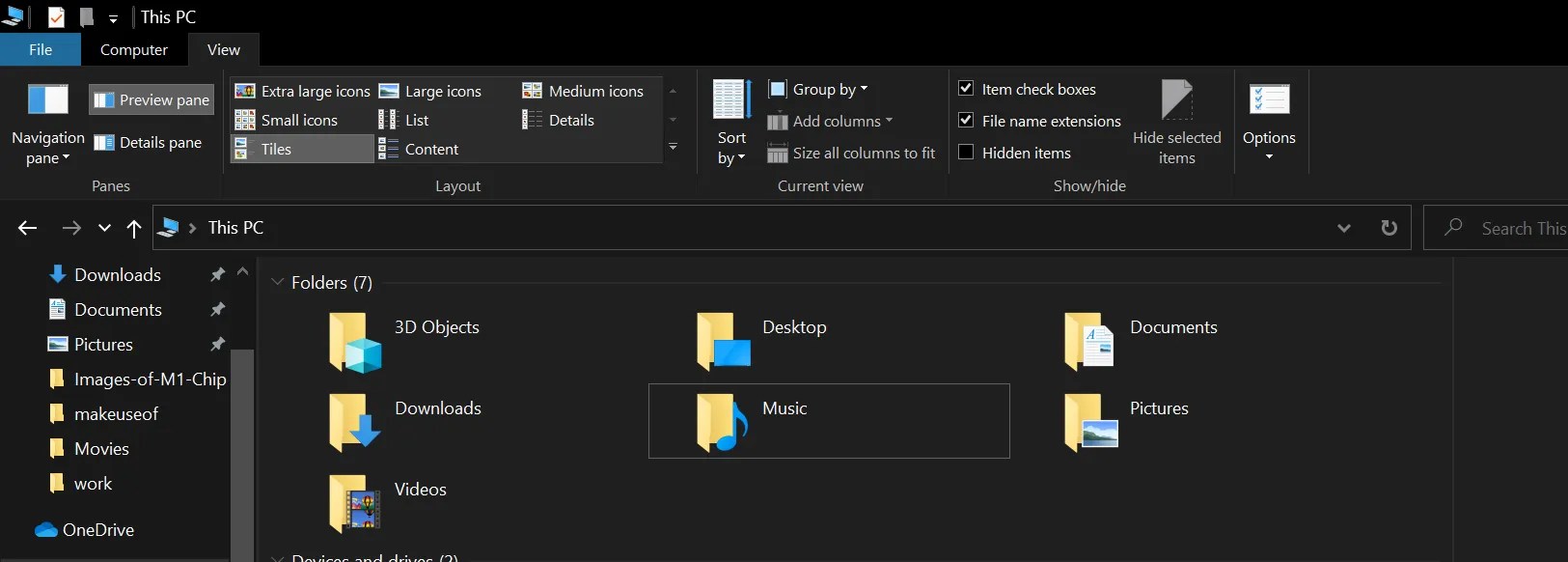
Task: Expand the layout gallery more arrow
Action: 673,148
